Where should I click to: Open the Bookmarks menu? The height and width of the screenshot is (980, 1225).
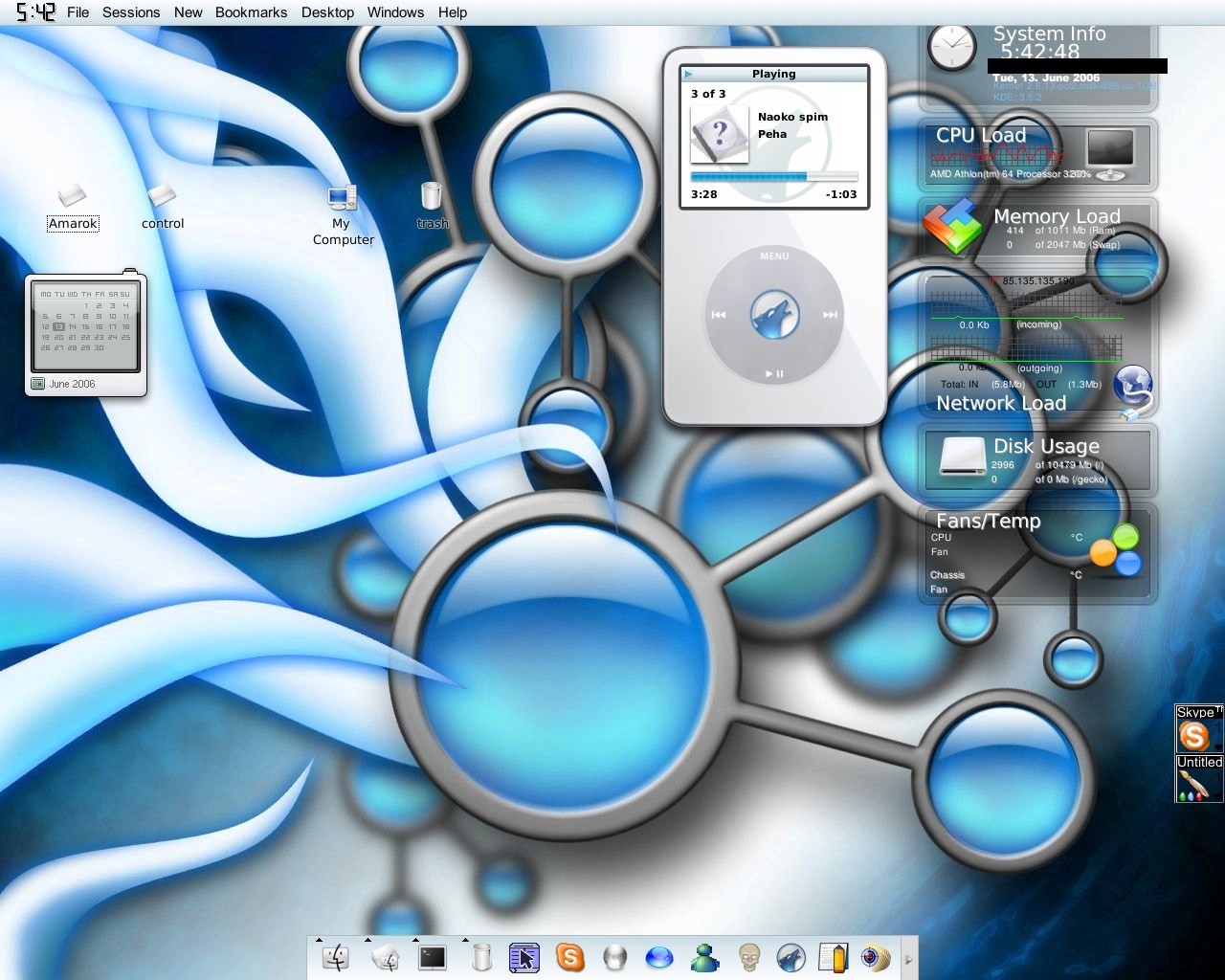[251, 12]
